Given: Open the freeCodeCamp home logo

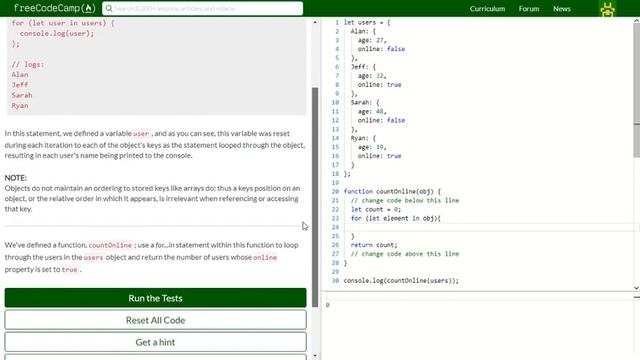Looking at the screenshot, I should coord(54,8).
